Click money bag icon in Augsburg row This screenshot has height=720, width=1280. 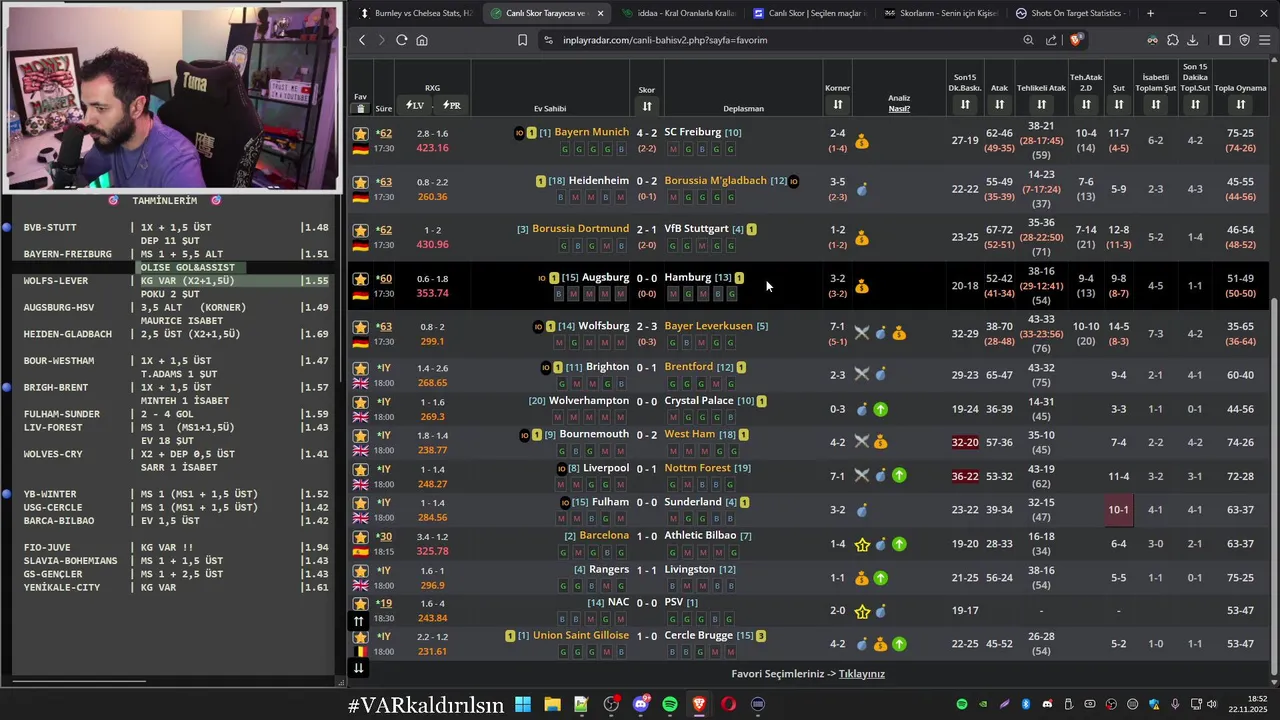(862, 286)
